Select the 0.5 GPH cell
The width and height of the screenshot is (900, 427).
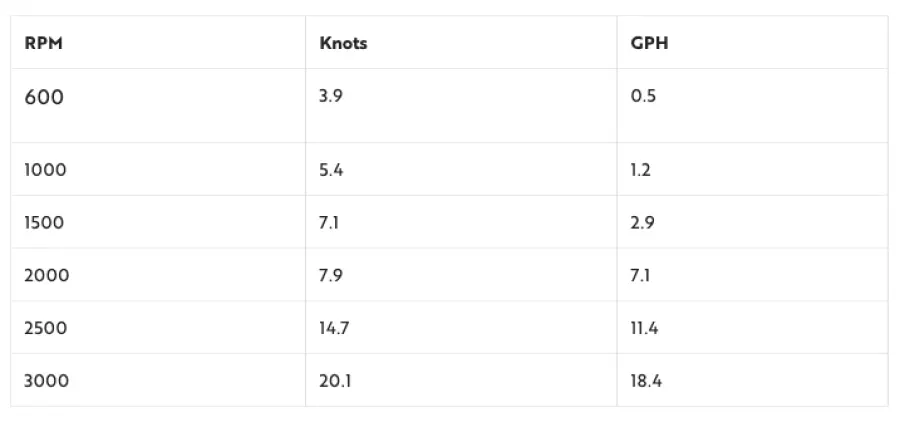point(643,97)
